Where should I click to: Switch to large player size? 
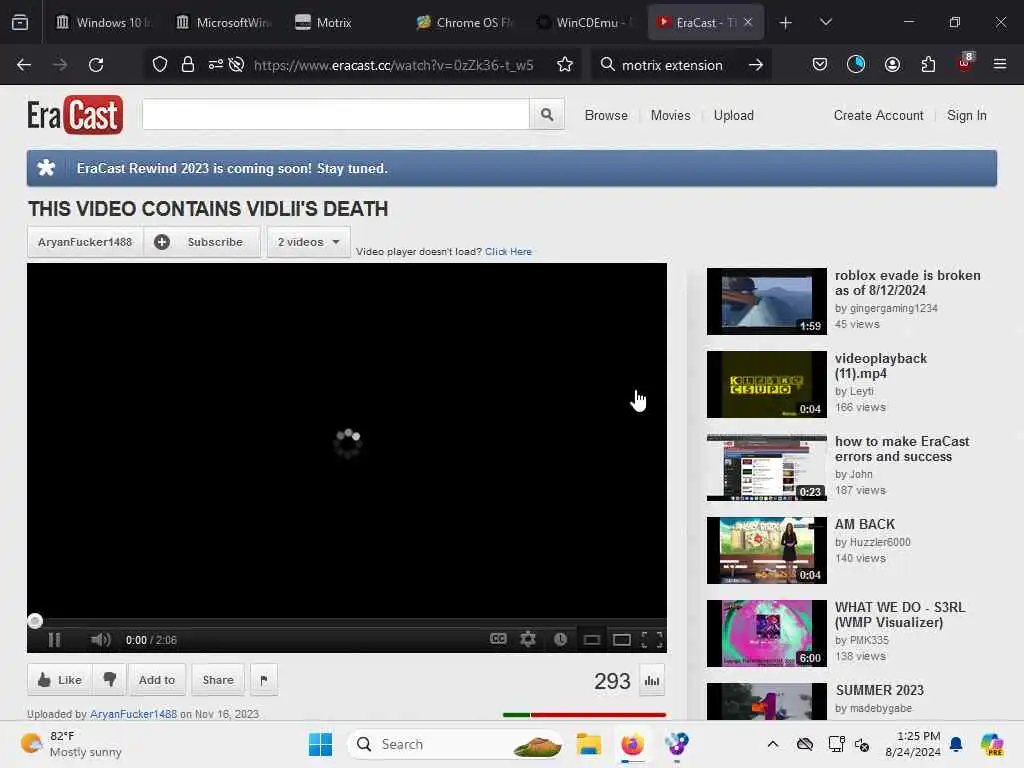tap(622, 640)
